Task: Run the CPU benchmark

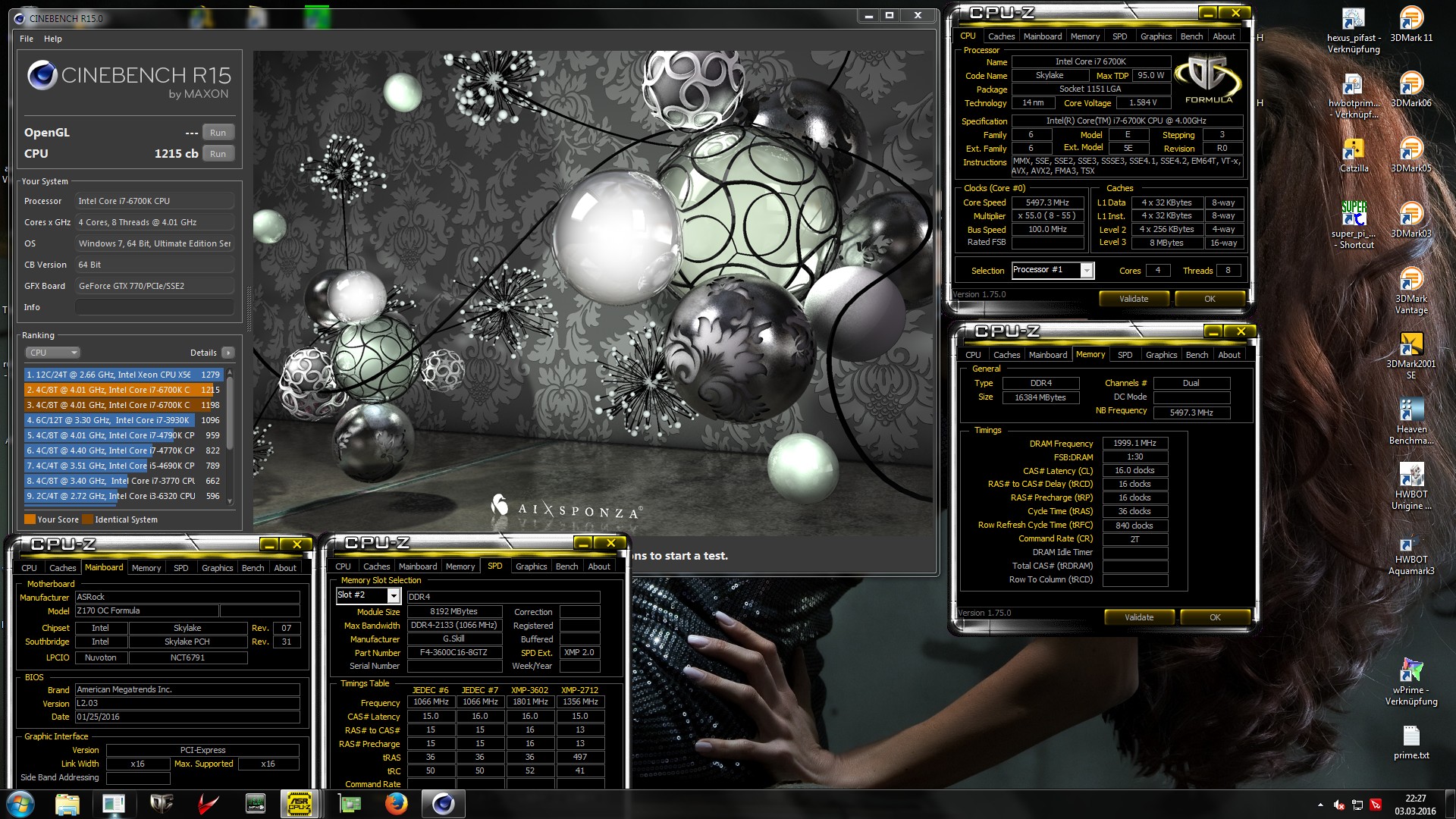Action: point(218,154)
